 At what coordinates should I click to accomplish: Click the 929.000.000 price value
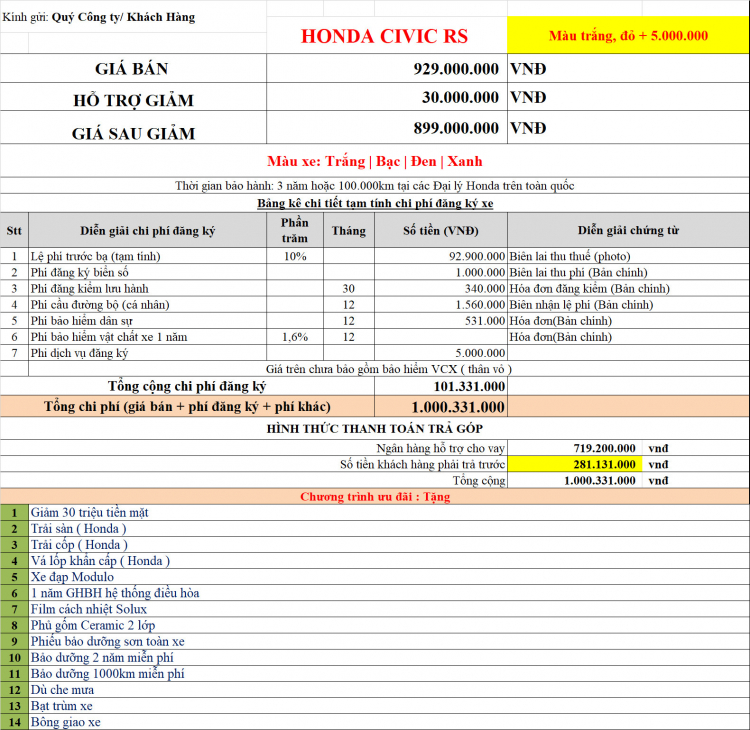pyautogui.click(x=456, y=68)
